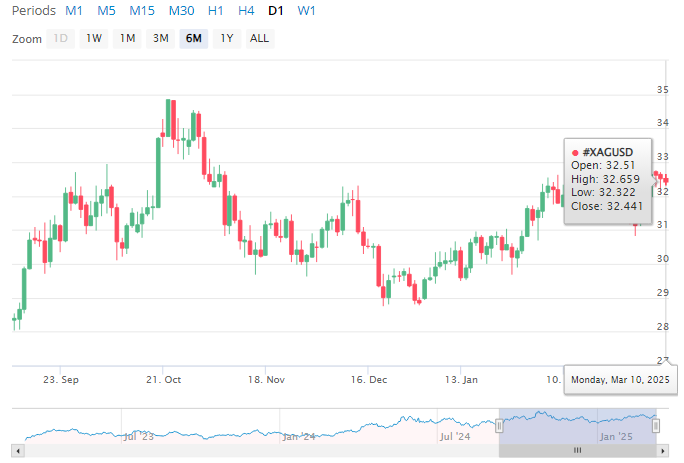684x463 pixels.
Task: Click the 13. Jan axis label
Action: (461, 380)
